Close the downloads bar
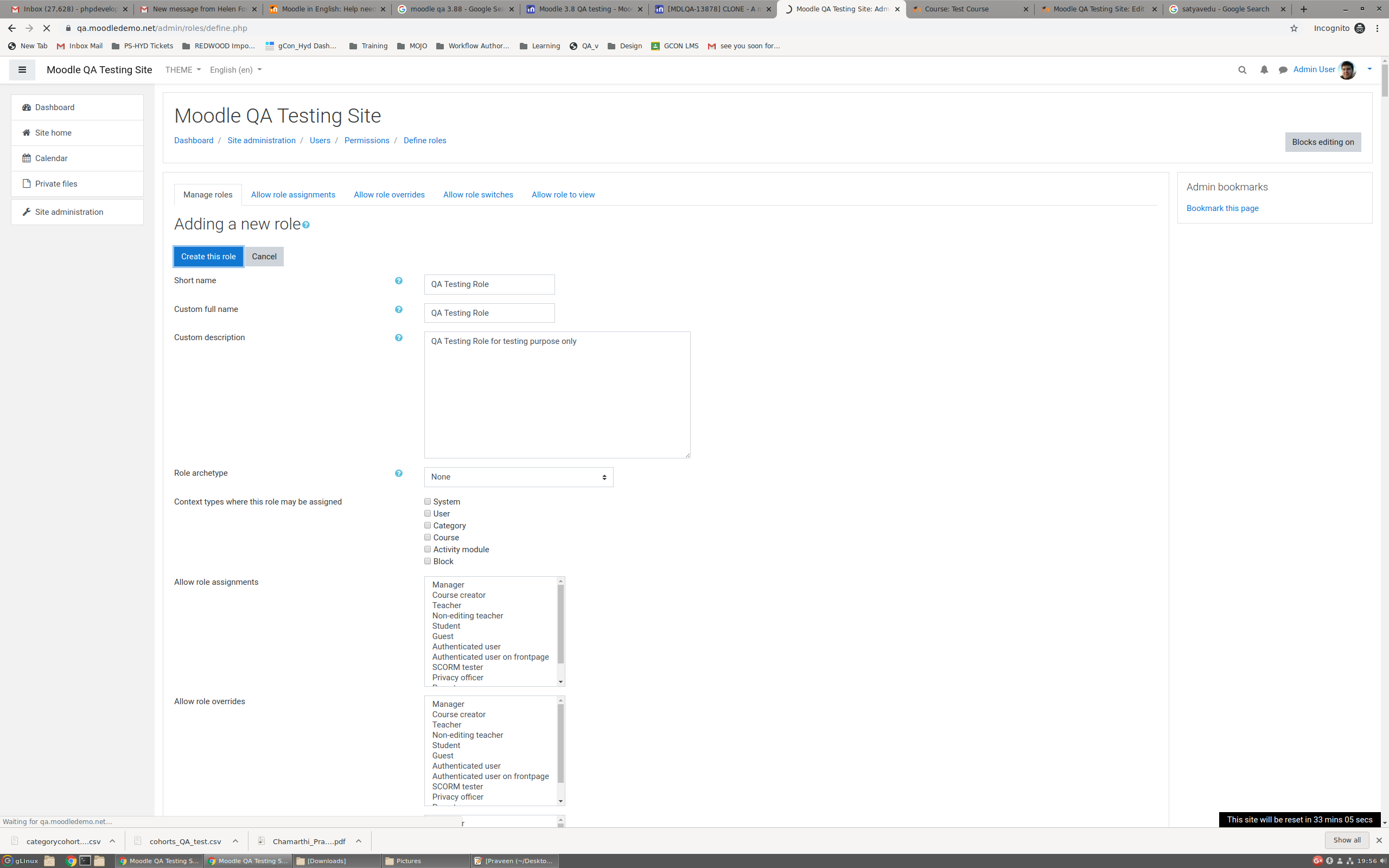This screenshot has height=868, width=1389. pyautogui.click(x=1379, y=840)
